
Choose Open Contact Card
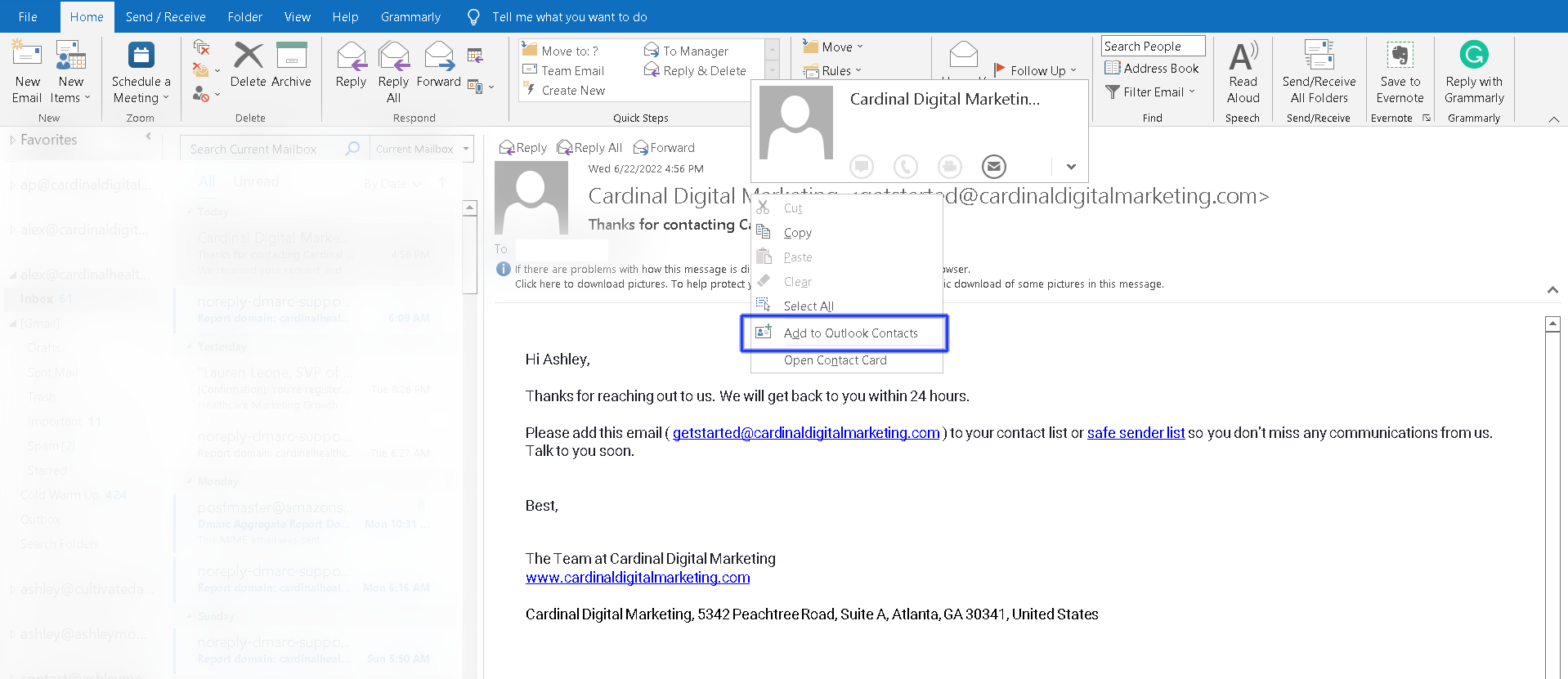tap(846, 360)
